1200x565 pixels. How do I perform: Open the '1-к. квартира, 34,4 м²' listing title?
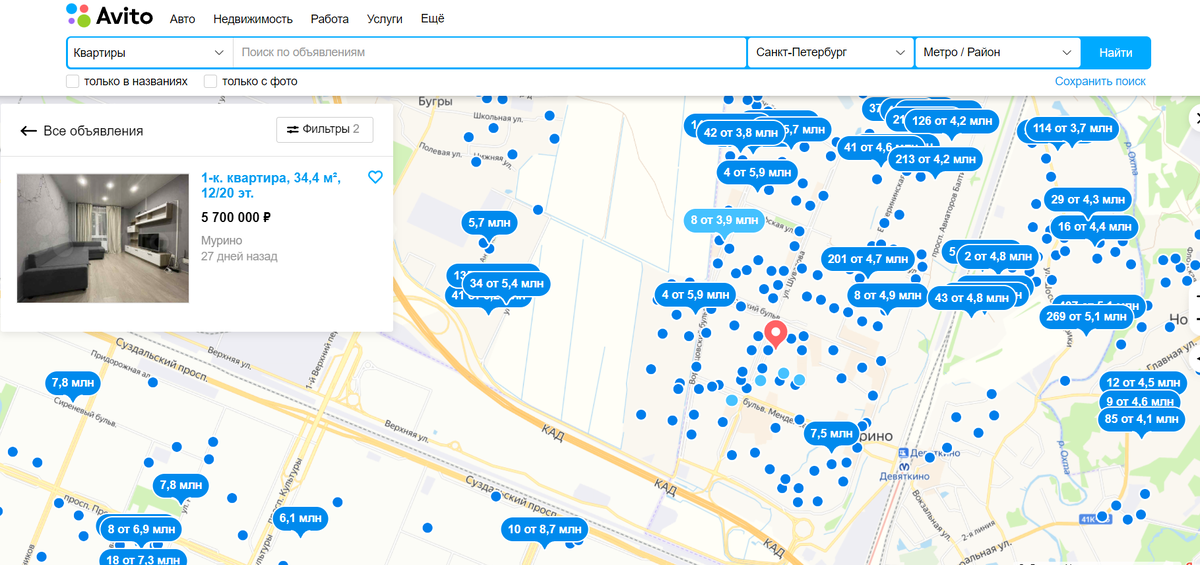pyautogui.click(x=271, y=185)
